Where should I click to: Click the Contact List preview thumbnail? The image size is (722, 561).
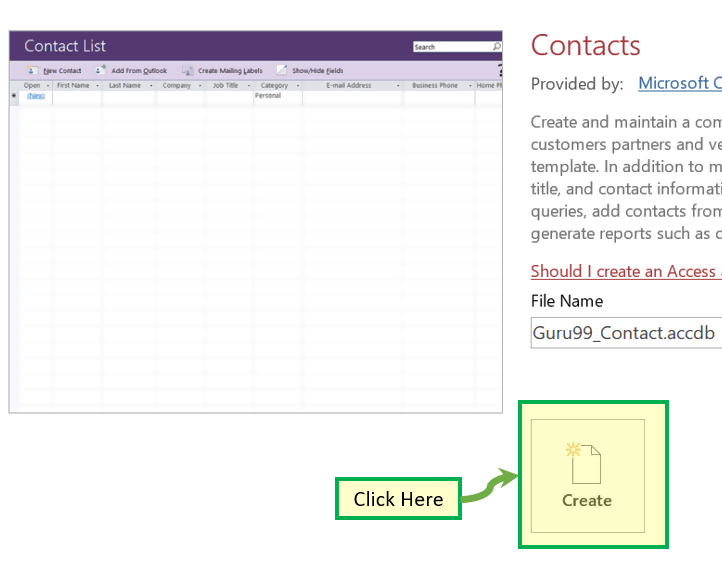(x=256, y=222)
